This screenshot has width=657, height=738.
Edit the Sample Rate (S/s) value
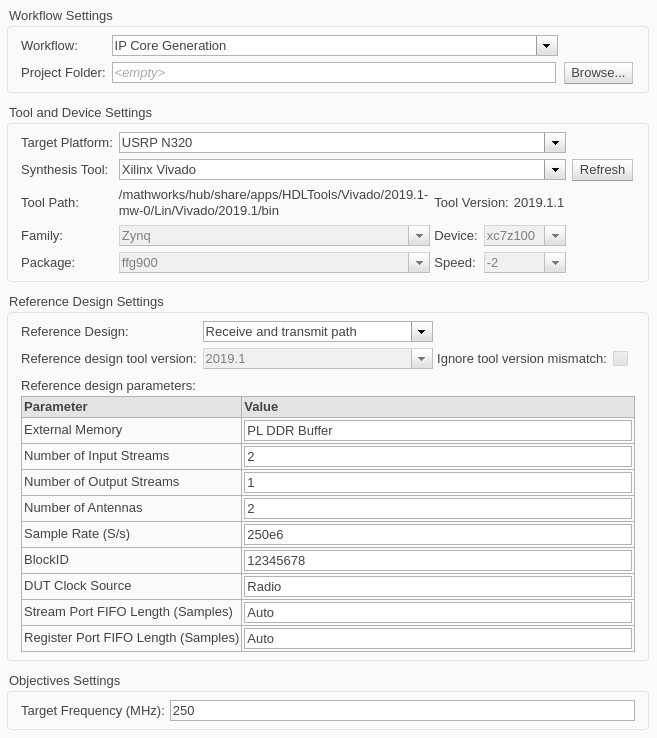point(438,534)
